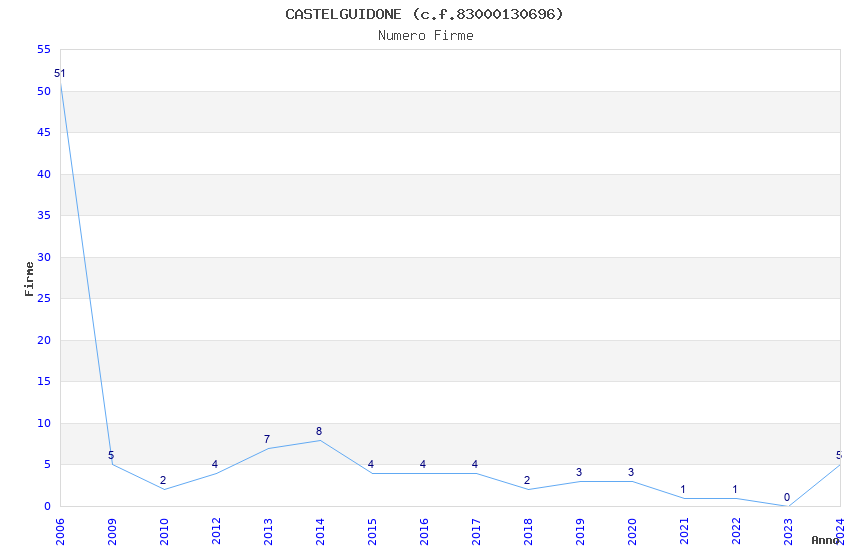Click the data value 3 above 2020

coord(632,472)
